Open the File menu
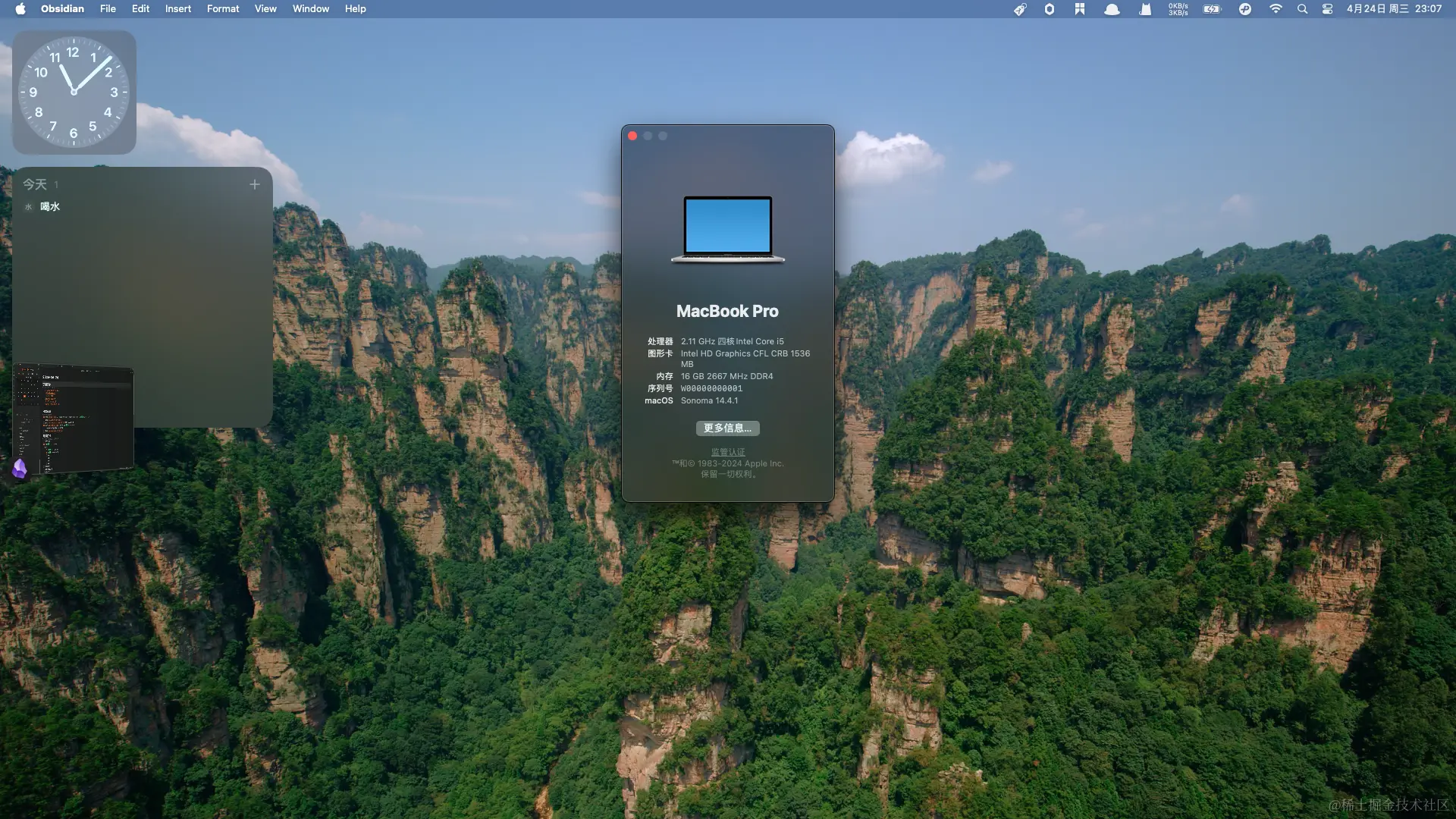This screenshot has width=1456, height=819. [108, 9]
